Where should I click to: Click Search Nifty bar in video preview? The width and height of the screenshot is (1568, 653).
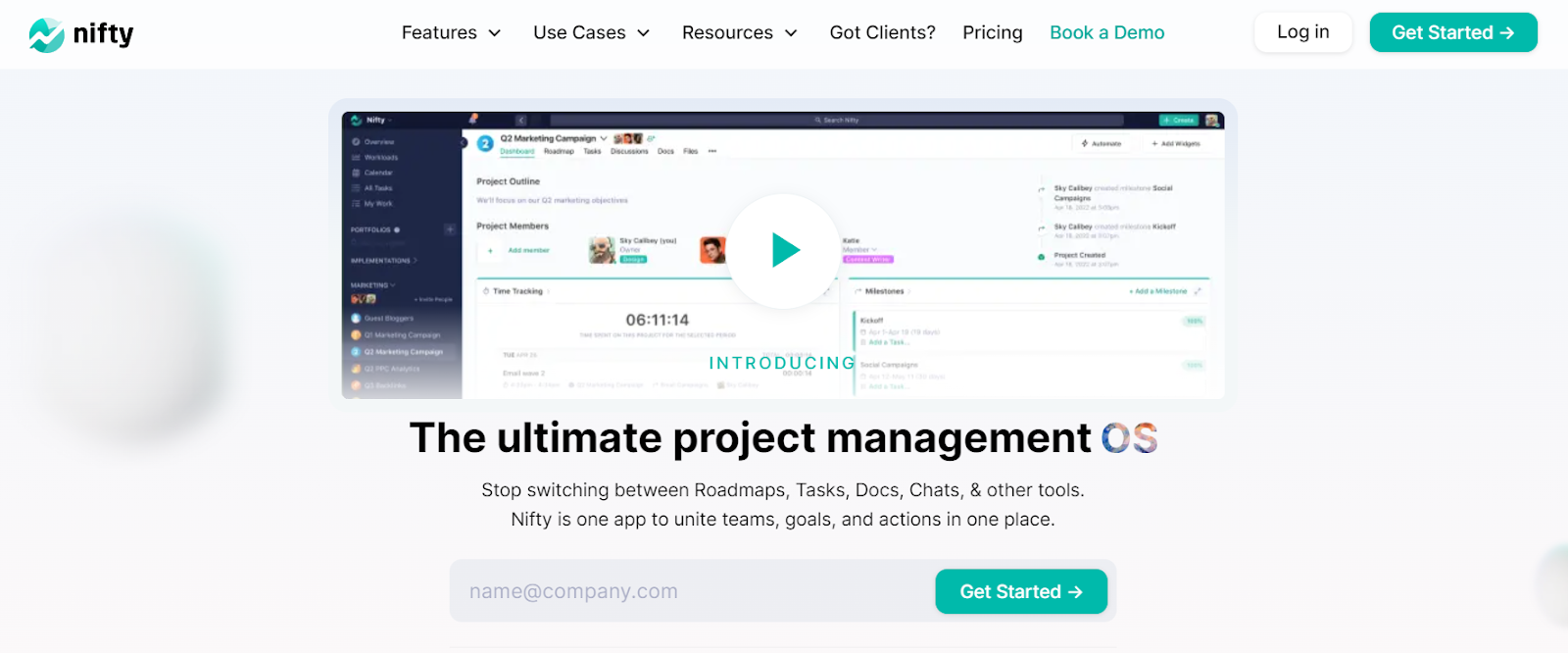point(836,121)
